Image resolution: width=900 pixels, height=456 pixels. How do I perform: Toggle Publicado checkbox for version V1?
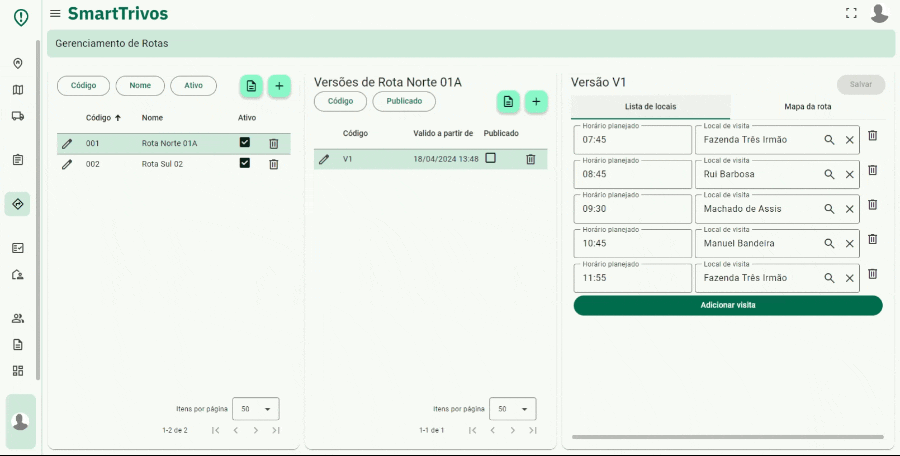491,158
